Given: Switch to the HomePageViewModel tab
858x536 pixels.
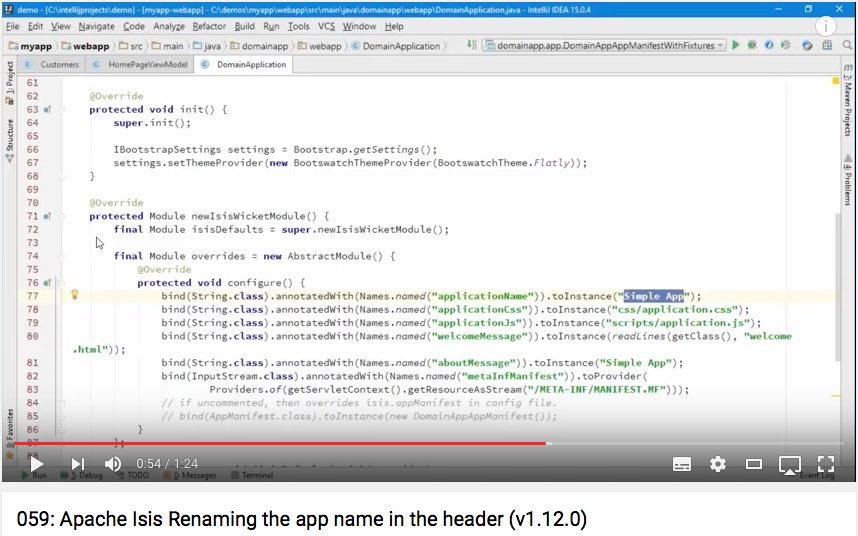Looking at the screenshot, I should (x=141, y=65).
